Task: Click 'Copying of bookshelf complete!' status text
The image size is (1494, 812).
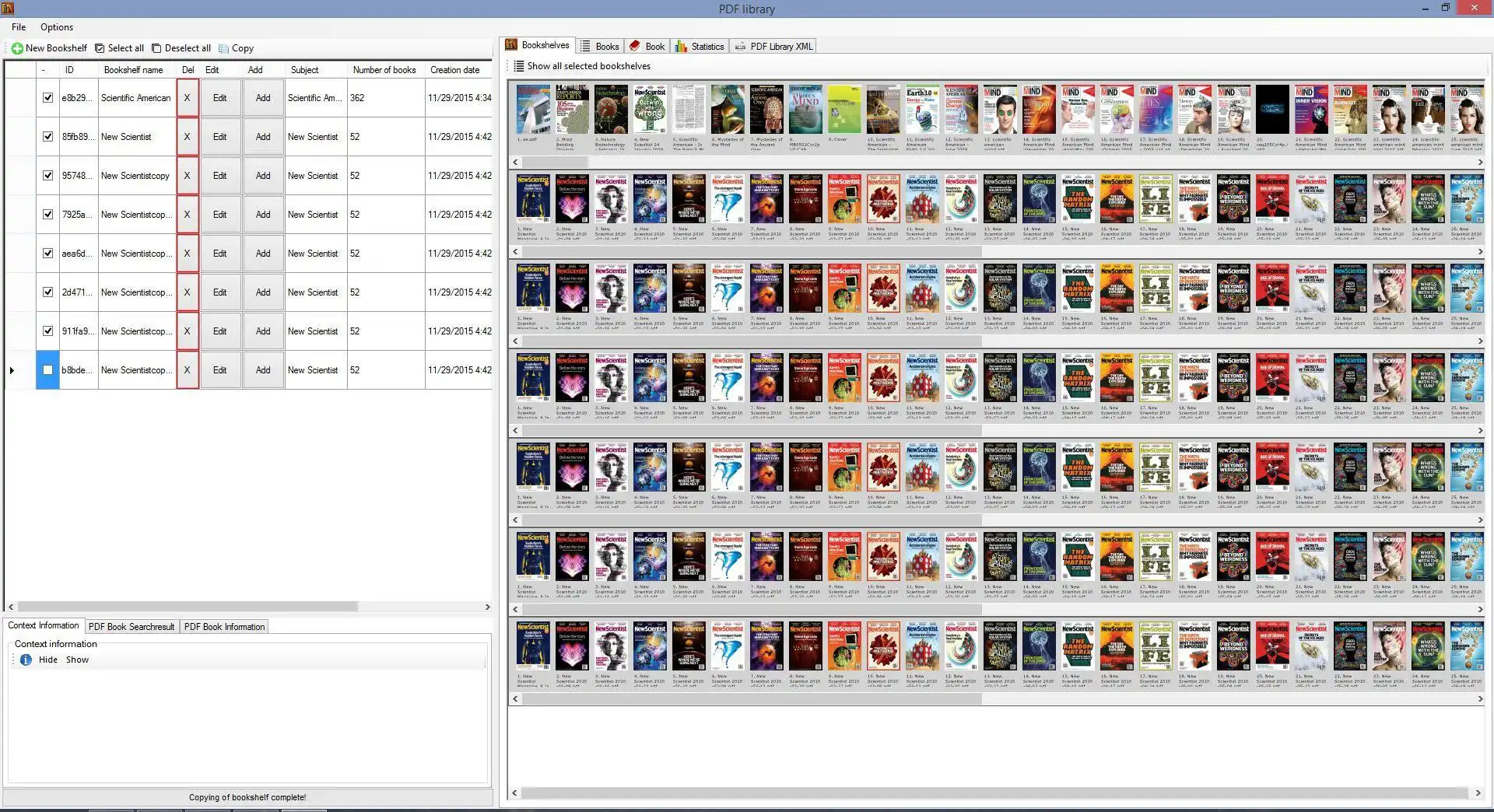Action: click(247, 797)
